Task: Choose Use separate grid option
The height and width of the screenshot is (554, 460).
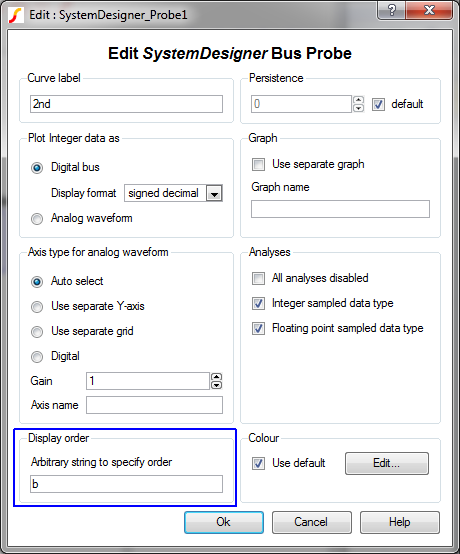Action: coord(37,332)
